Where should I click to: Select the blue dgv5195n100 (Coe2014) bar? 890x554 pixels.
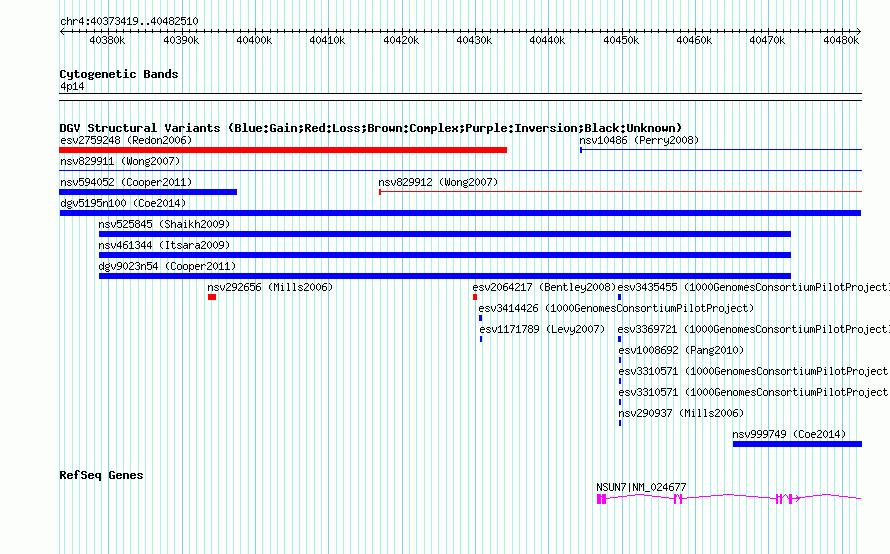460,213
